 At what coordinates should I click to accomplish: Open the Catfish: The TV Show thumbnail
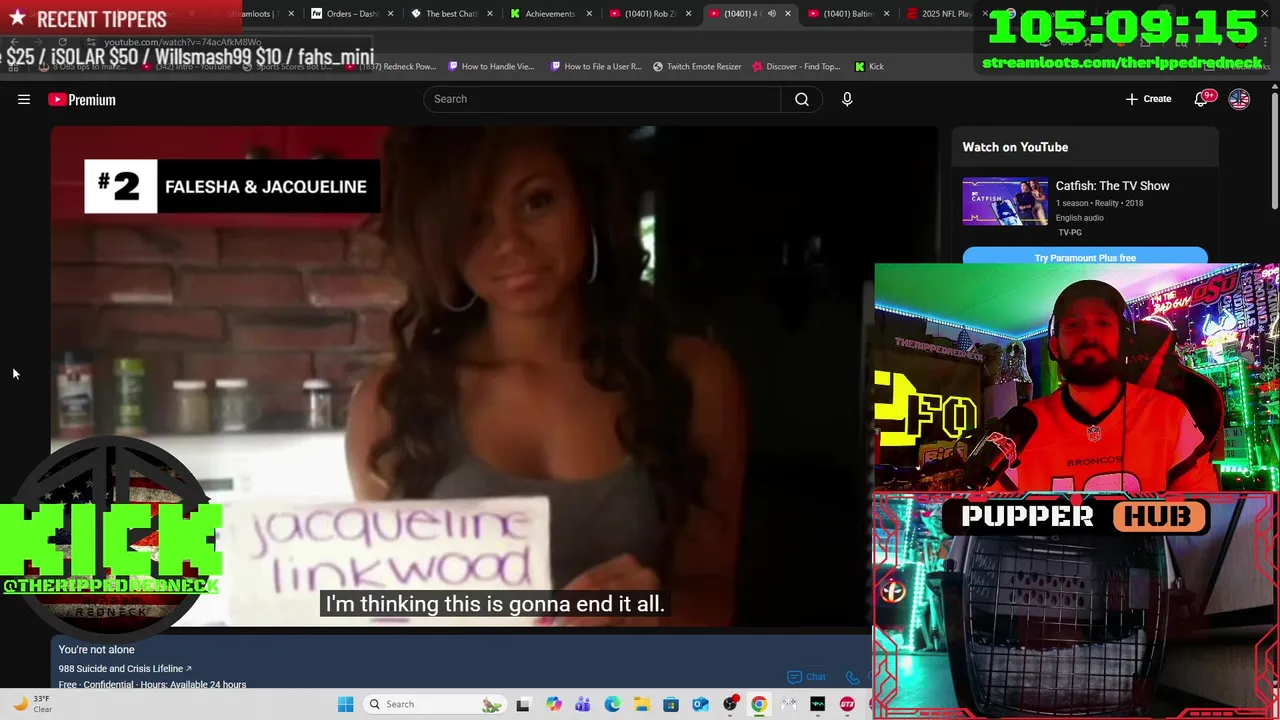1005,201
